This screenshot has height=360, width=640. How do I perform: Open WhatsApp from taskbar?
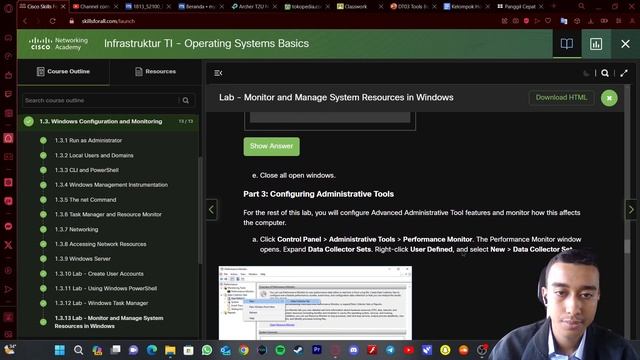pyautogui.click(x=207, y=350)
